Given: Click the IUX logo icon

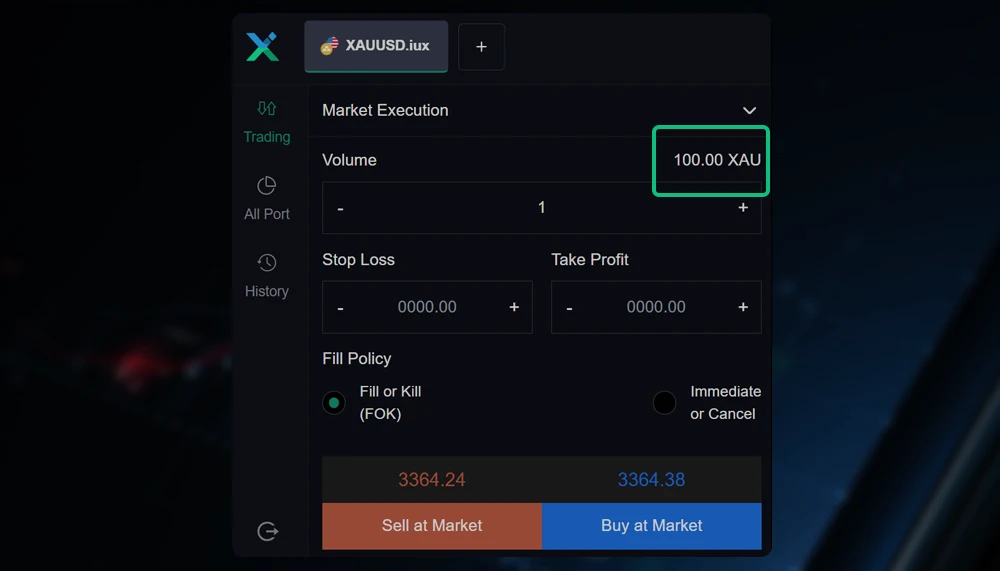Looking at the screenshot, I should (x=262, y=47).
